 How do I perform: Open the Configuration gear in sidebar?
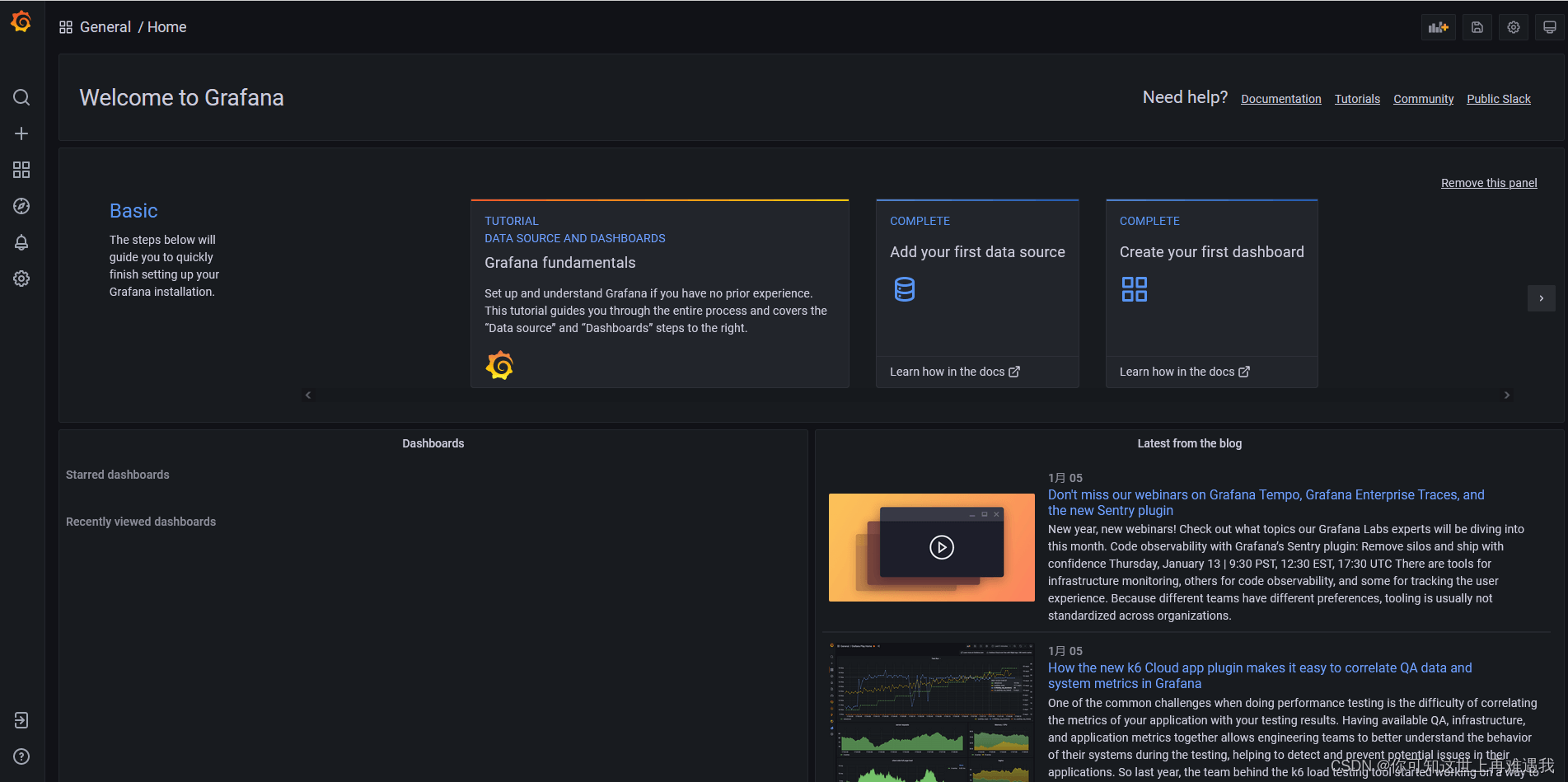(x=21, y=279)
